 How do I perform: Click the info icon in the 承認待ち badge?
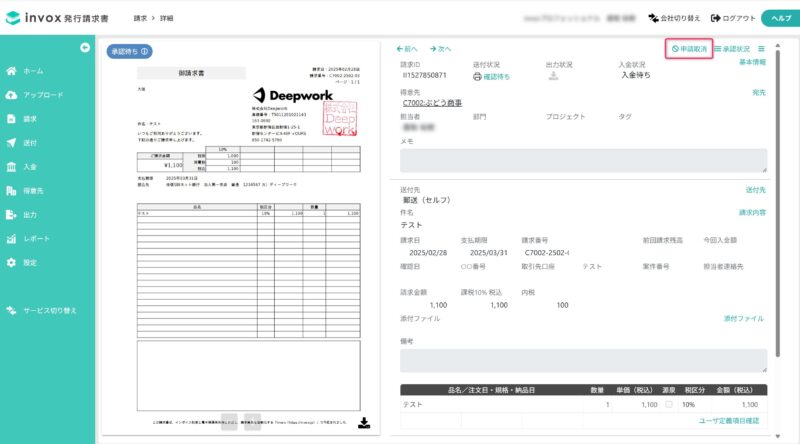click(144, 52)
